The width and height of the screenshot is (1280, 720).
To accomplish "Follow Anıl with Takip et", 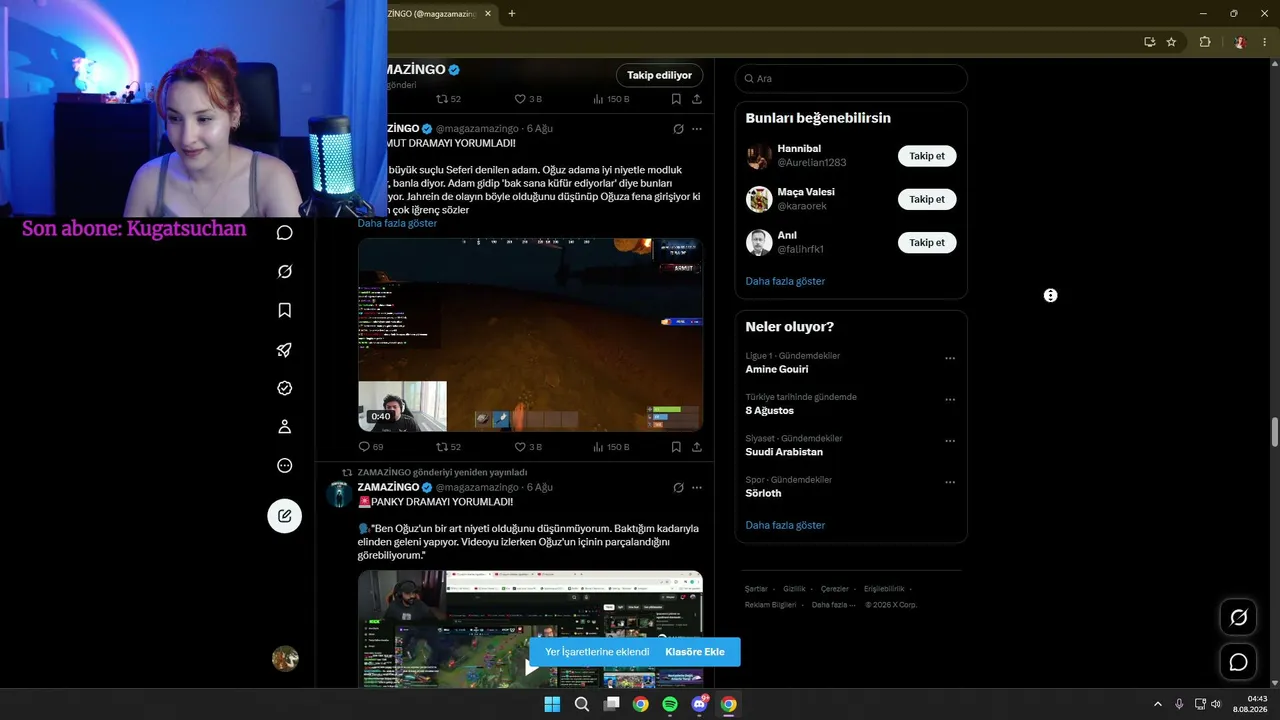I will [927, 242].
